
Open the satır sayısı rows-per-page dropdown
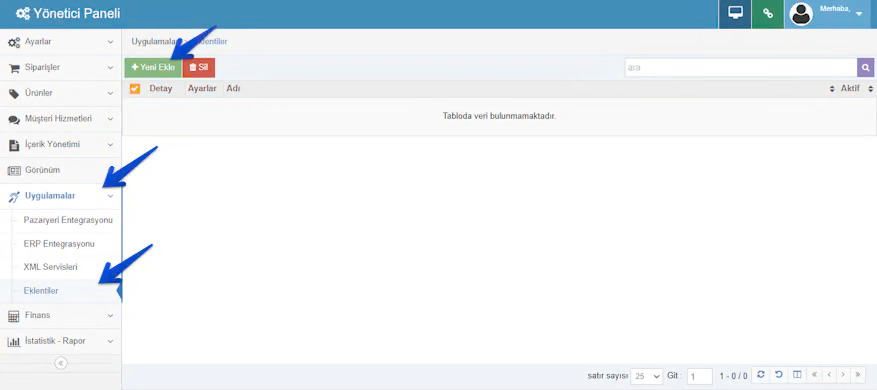[647, 376]
